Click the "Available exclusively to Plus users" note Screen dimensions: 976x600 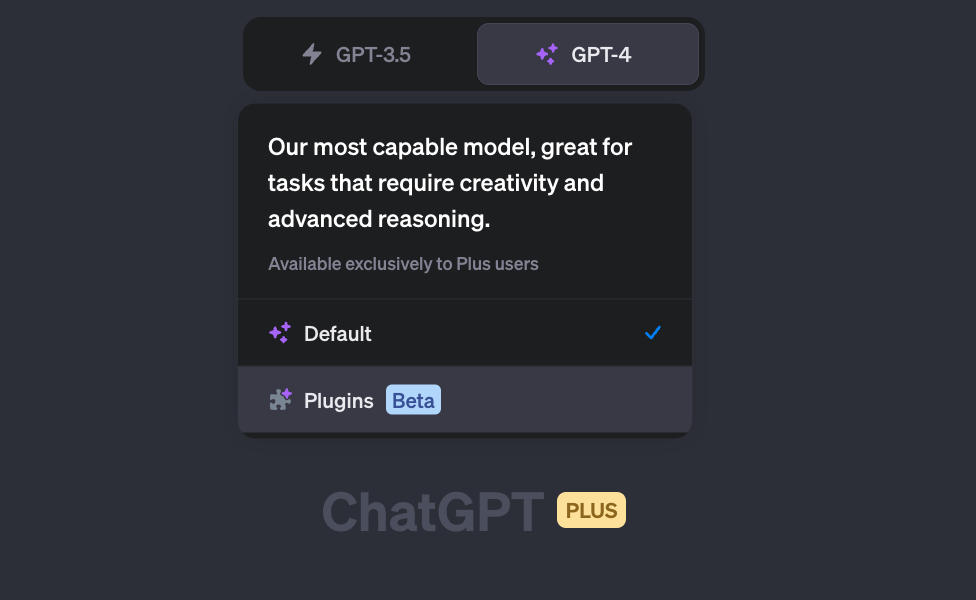[403, 264]
